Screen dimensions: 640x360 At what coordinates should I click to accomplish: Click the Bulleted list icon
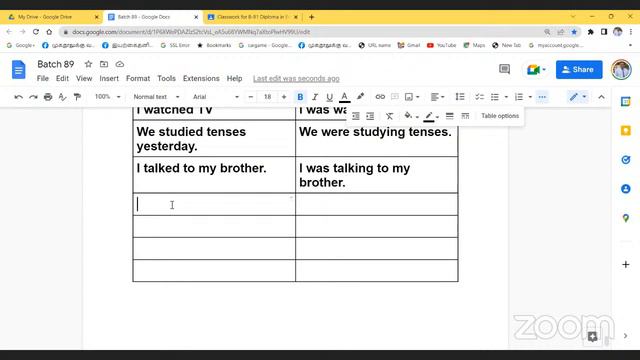coord(495,97)
